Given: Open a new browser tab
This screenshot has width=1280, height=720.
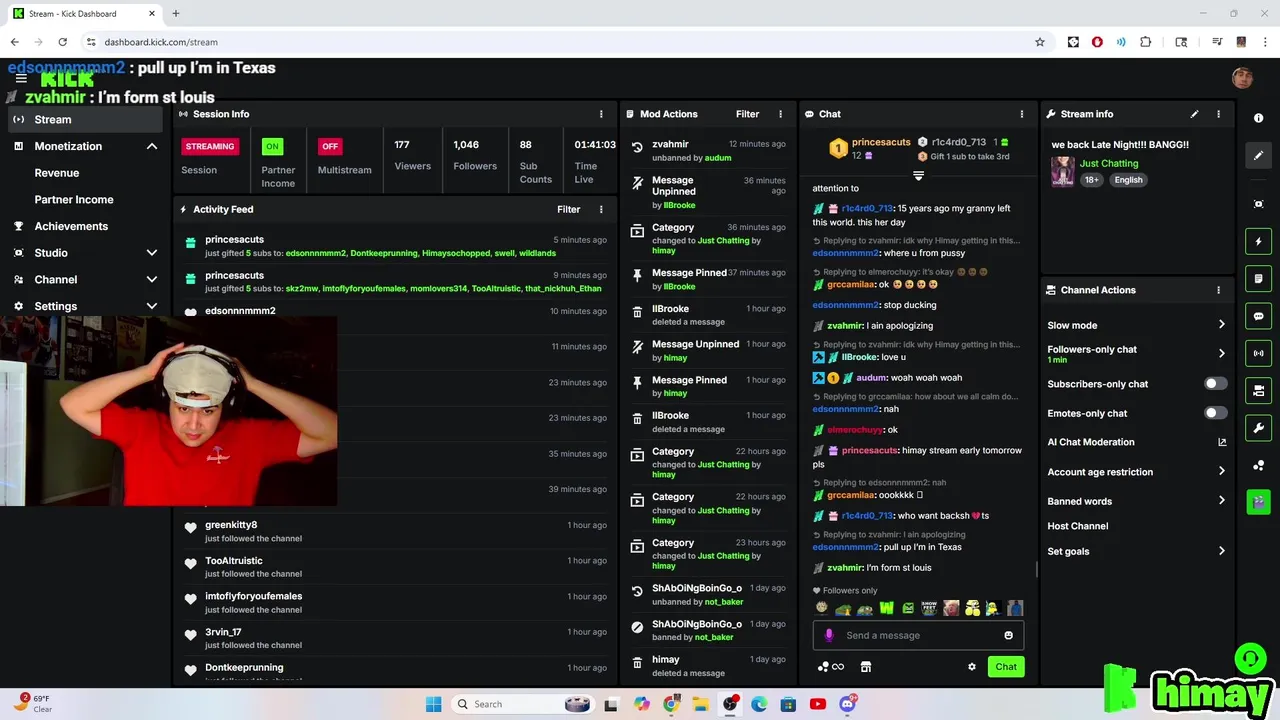Looking at the screenshot, I should [175, 14].
